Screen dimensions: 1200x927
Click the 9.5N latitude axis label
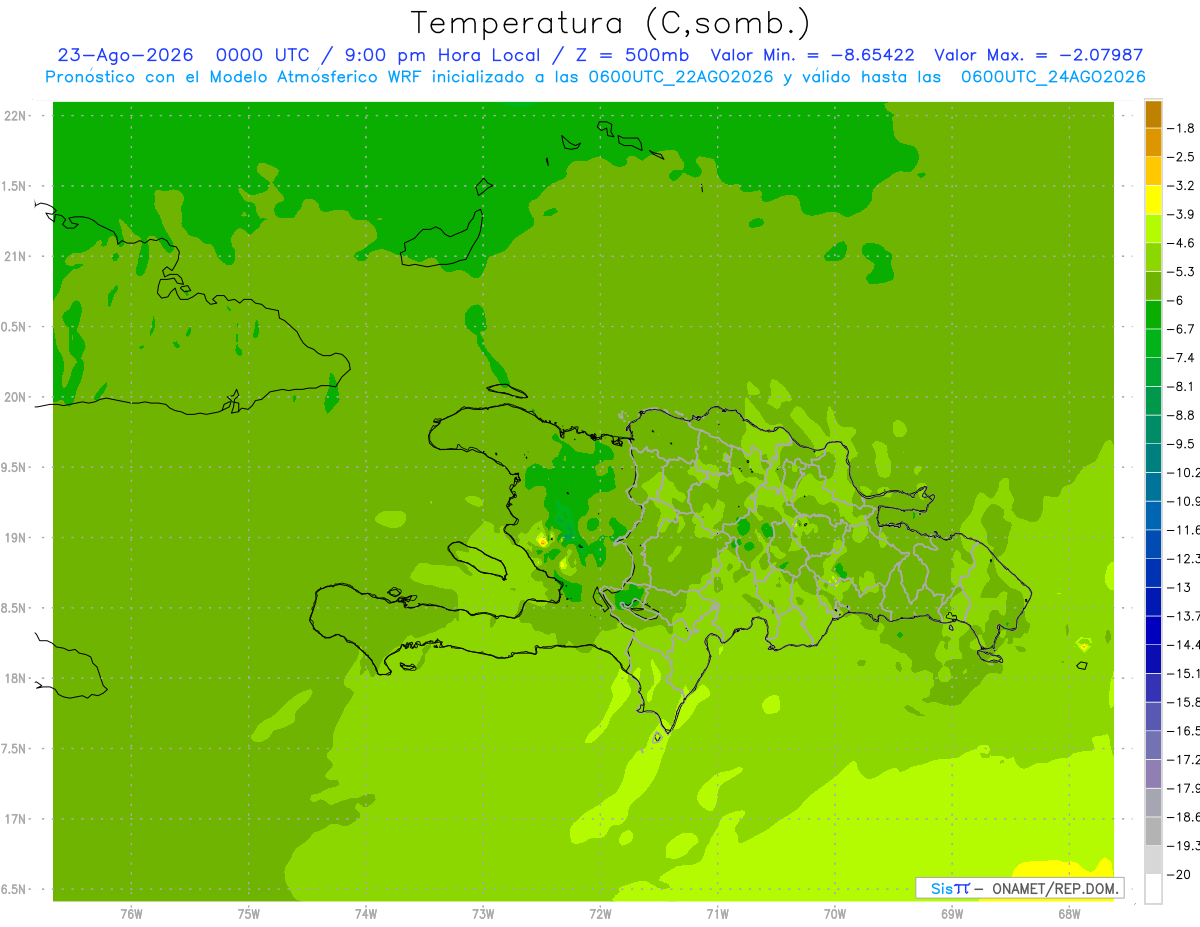(x=15, y=467)
